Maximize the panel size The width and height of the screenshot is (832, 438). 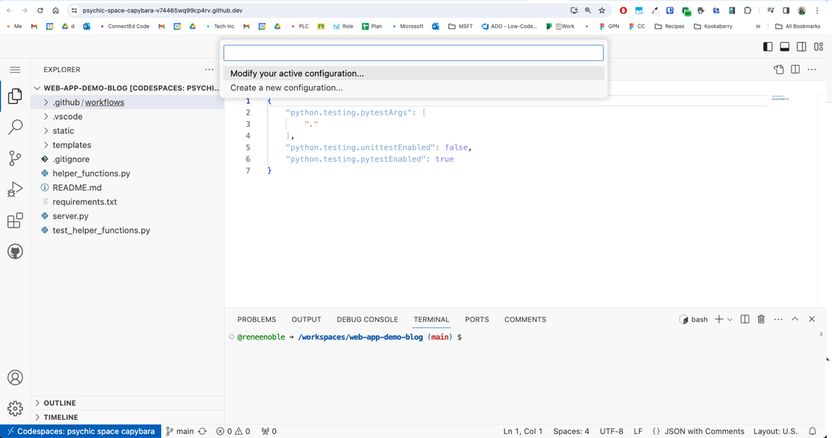pyautogui.click(x=795, y=319)
